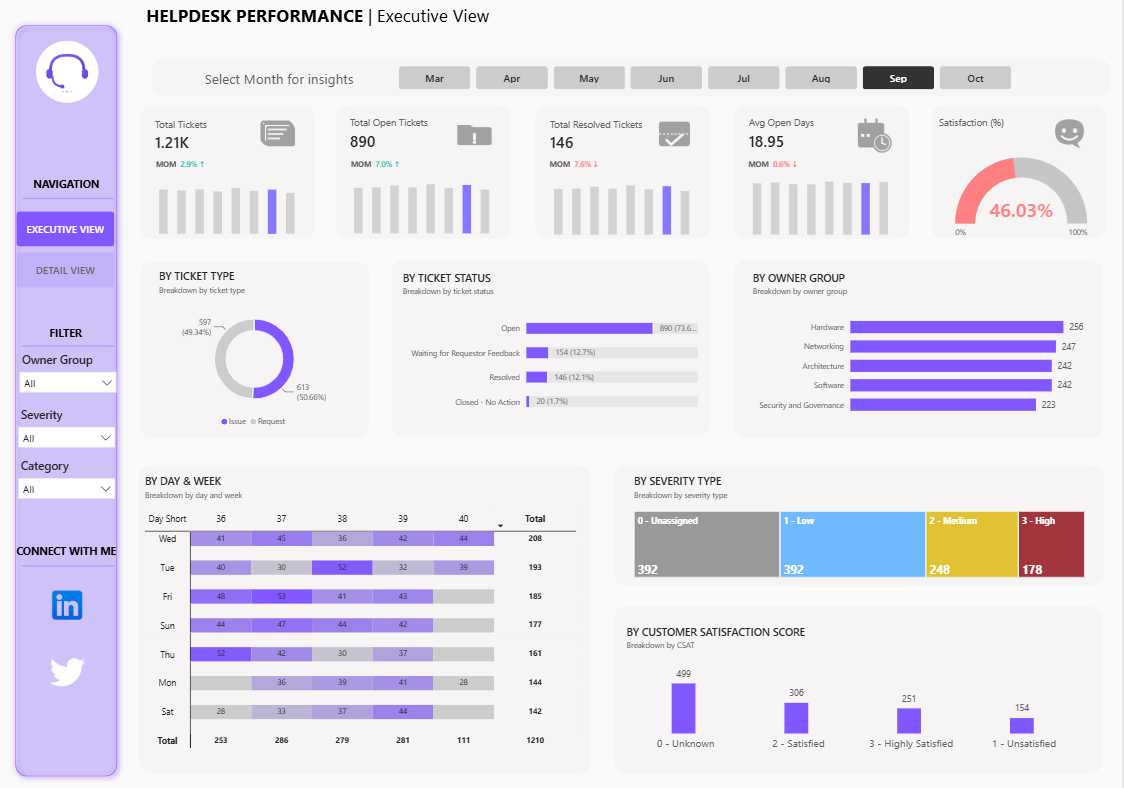Select the Resolved ticket status bar
Viewport: 1124px width, 788px height.
pos(536,377)
